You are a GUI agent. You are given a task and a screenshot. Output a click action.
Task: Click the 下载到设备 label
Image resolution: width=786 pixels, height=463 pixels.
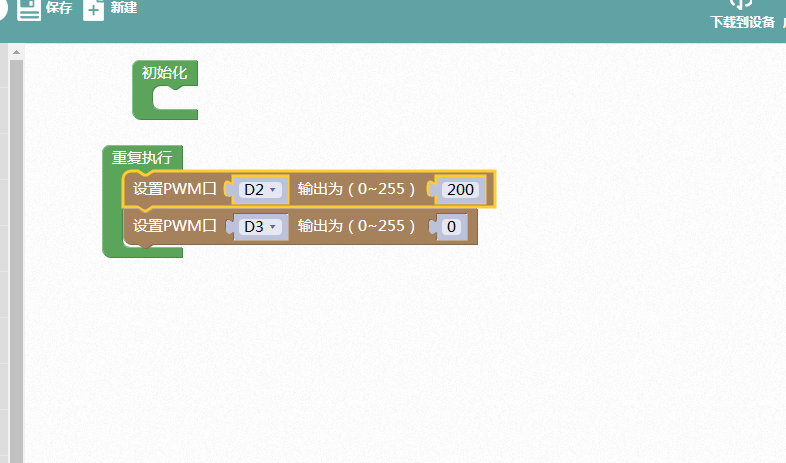[x=742, y=22]
